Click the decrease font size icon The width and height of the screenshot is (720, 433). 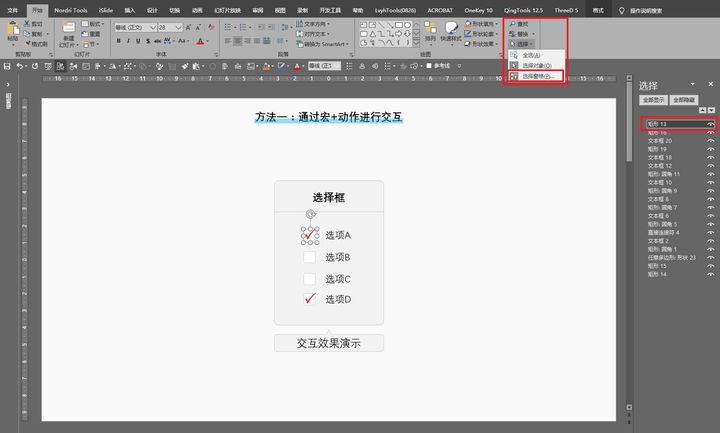click(198, 28)
